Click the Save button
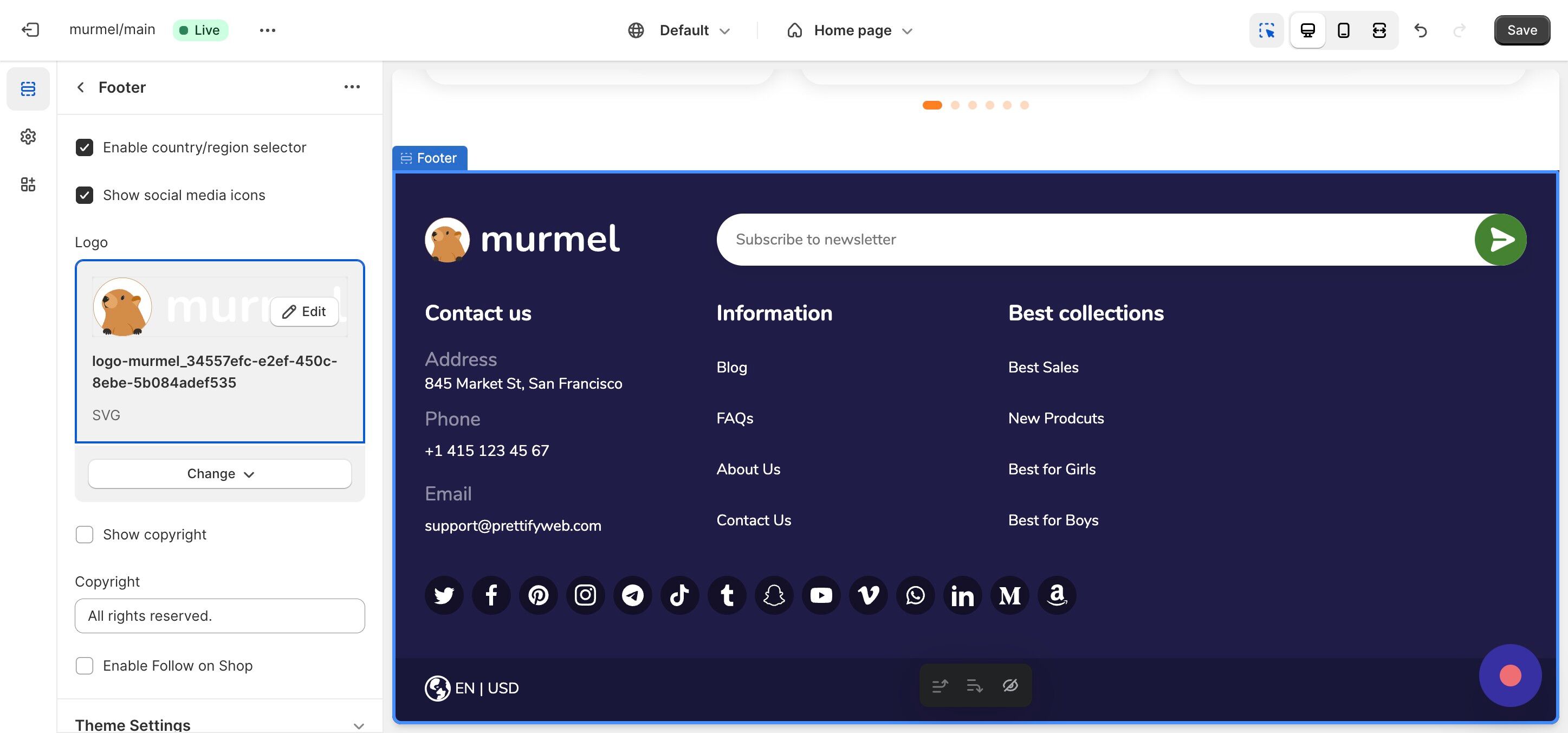The width and height of the screenshot is (1568, 733). click(x=1522, y=30)
